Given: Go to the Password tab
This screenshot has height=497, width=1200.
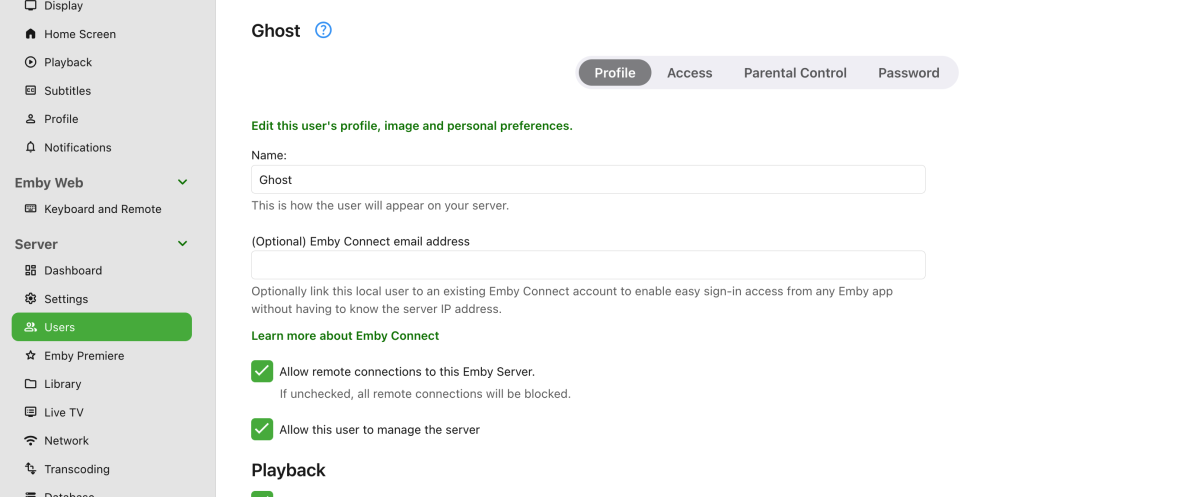Looking at the screenshot, I should click(909, 72).
